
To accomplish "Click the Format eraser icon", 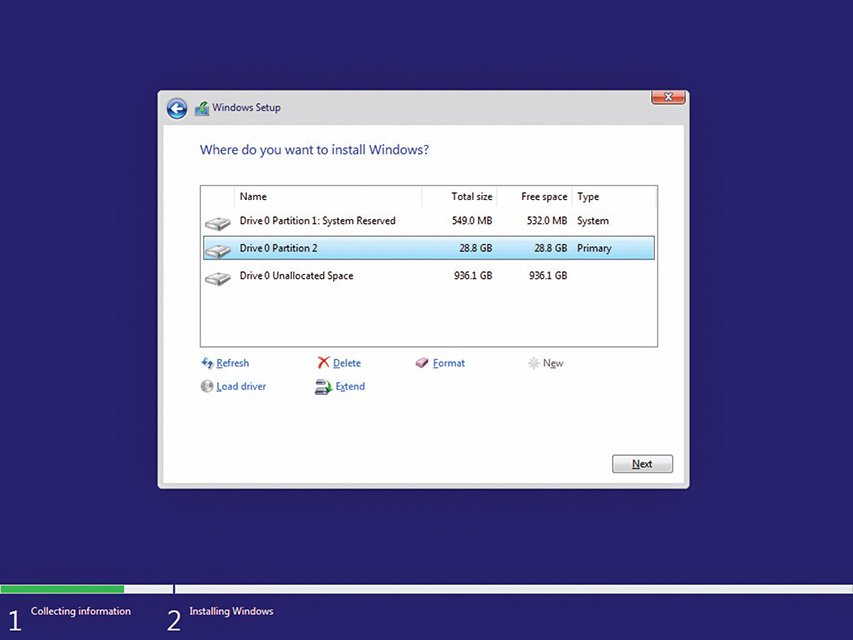I will click(422, 363).
